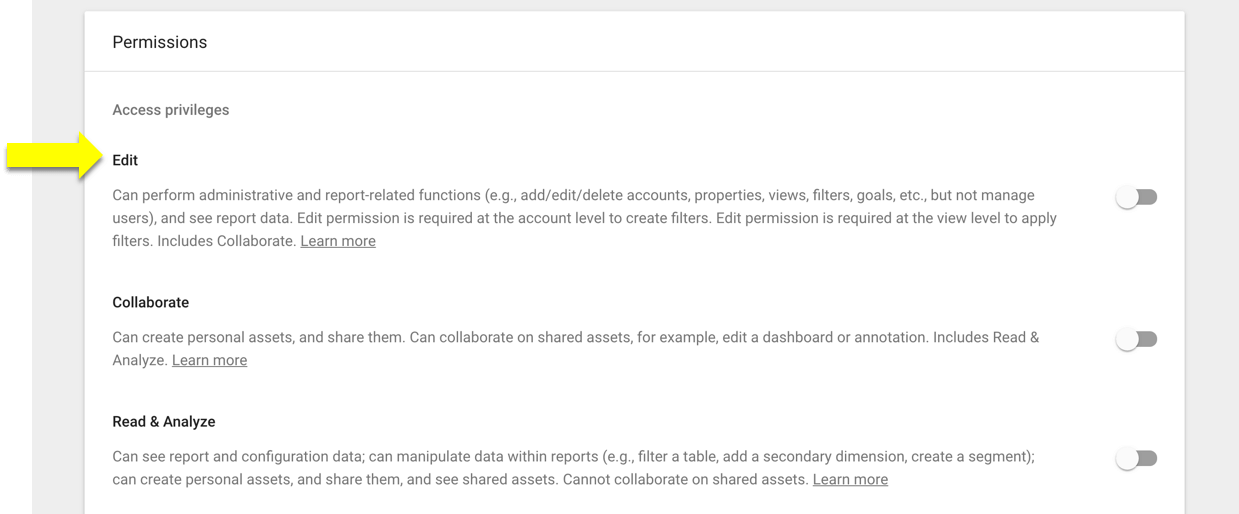Click text 'Can see report and configuration data'

(x=238, y=456)
